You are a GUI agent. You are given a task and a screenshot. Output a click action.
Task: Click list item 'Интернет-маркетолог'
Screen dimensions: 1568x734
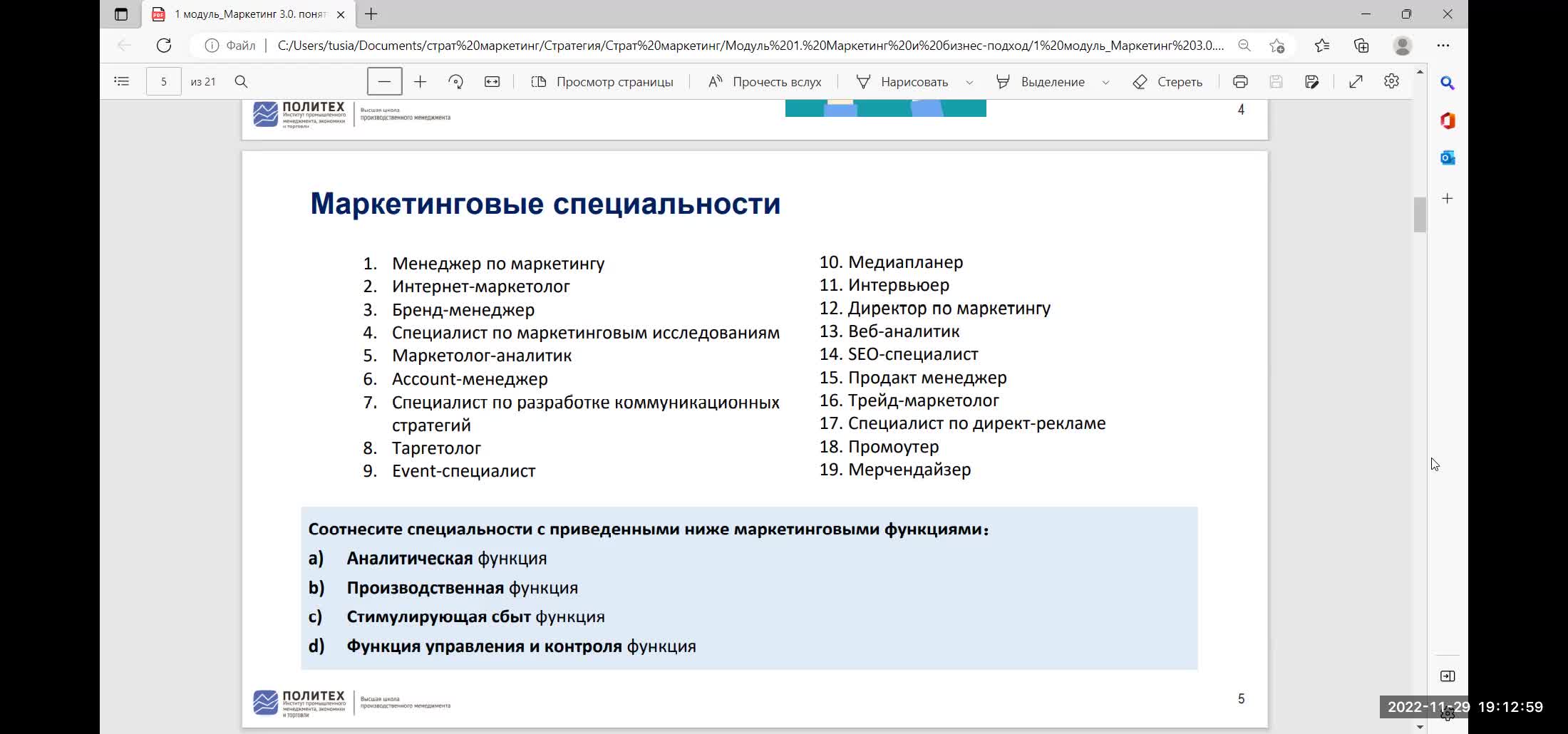pyautogui.click(x=481, y=286)
